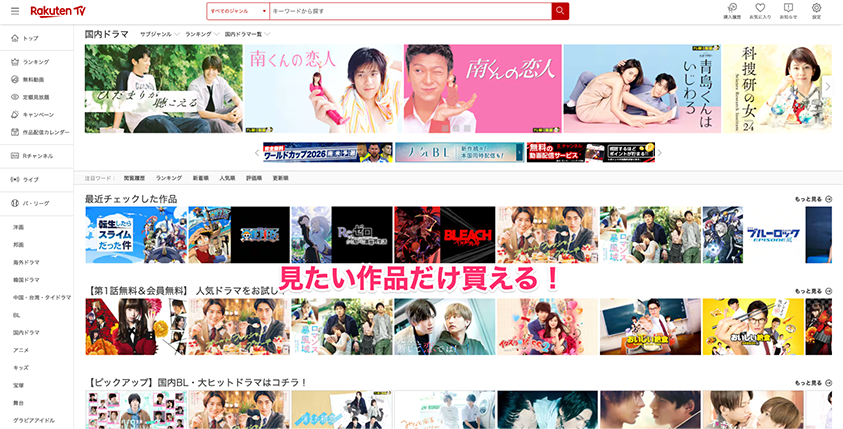The width and height of the screenshot is (843, 429).
Task: Open yellow おいしい給食 thumbnail
Action: (753, 327)
